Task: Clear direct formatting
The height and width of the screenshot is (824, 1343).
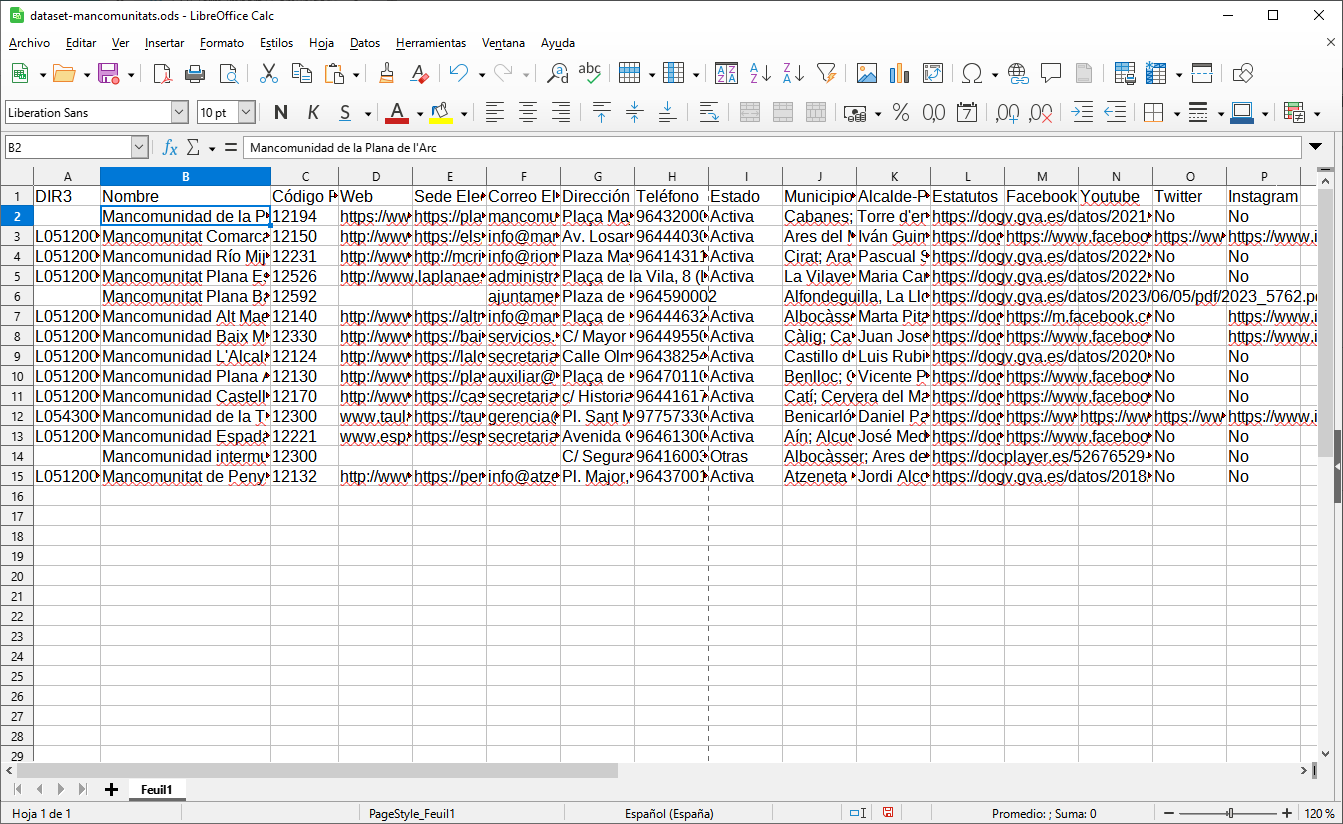Action: click(x=420, y=73)
